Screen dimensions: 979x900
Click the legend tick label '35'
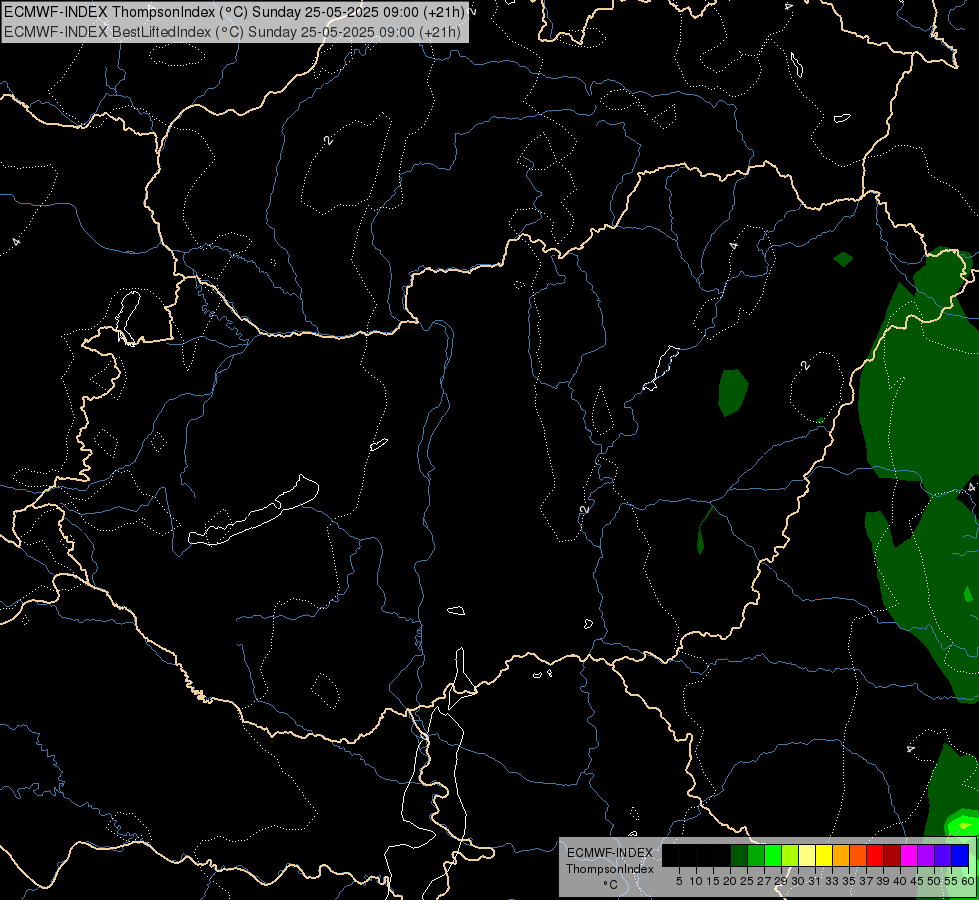(849, 881)
